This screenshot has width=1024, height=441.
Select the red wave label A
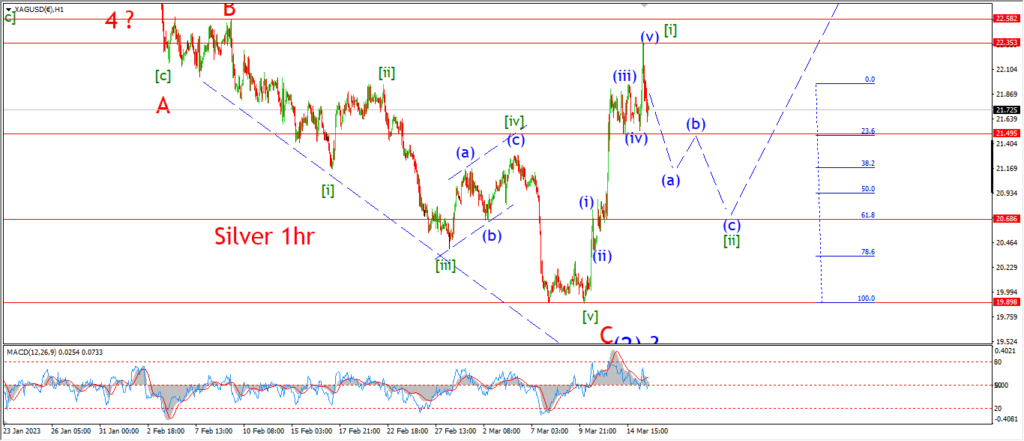pos(163,105)
